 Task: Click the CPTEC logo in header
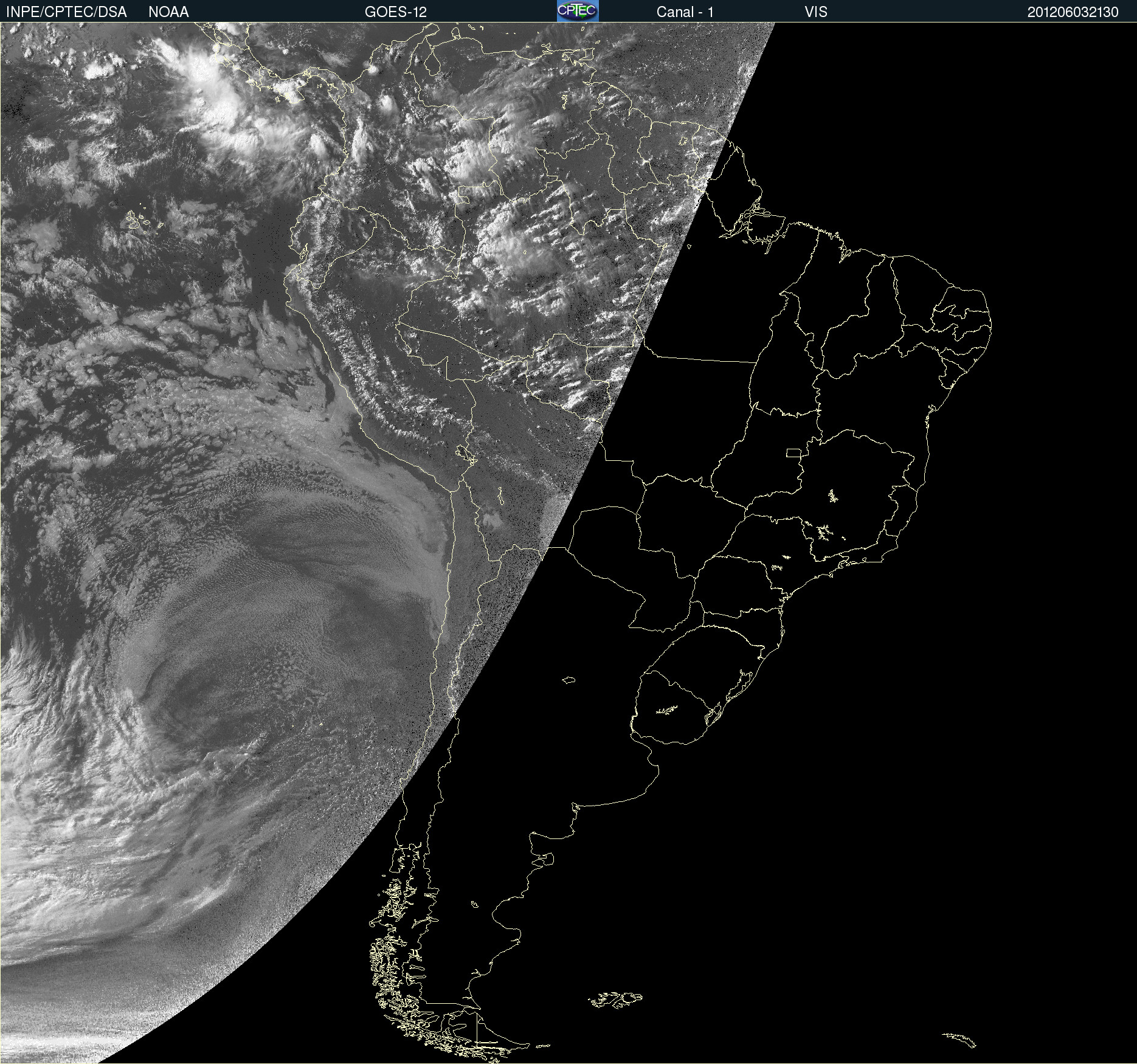pyautogui.click(x=578, y=11)
